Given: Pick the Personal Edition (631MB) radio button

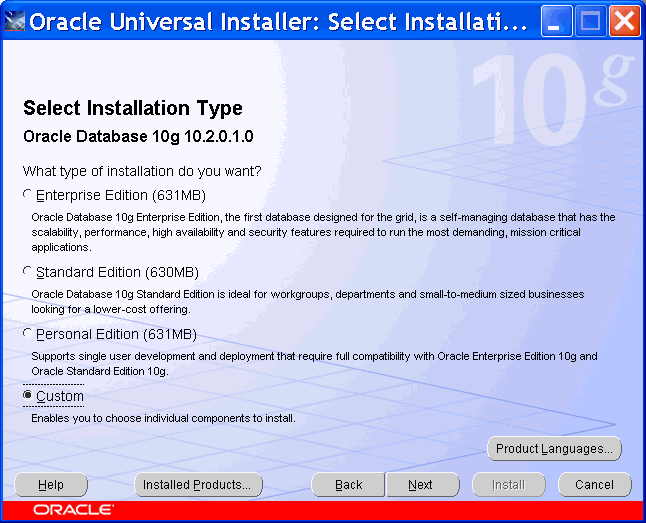Looking at the screenshot, I should pyautogui.click(x=28, y=334).
